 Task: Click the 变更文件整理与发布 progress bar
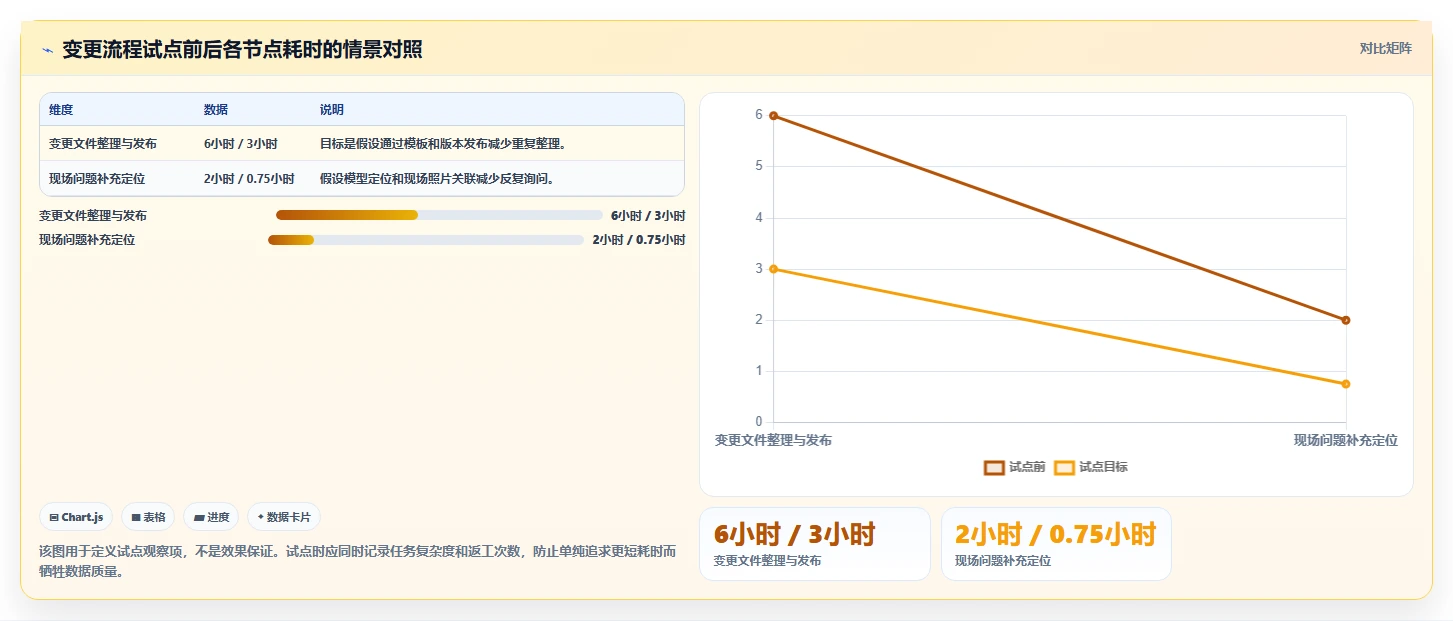pos(439,215)
